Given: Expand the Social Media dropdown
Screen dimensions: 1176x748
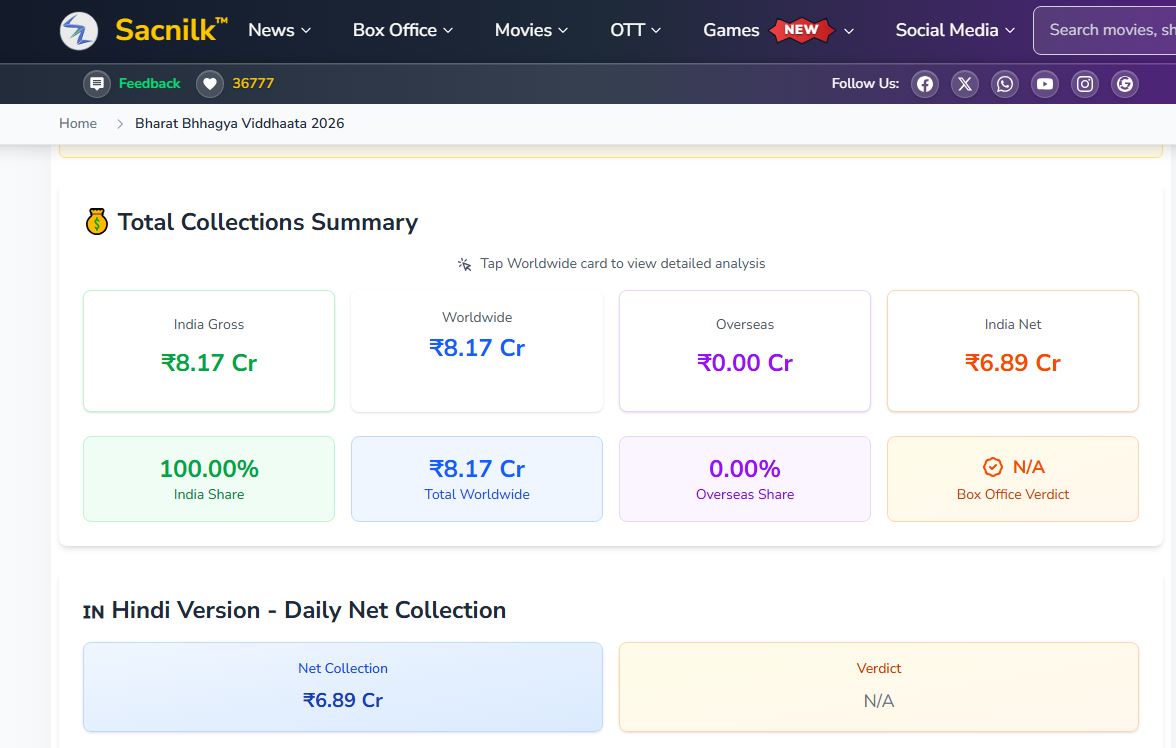Looking at the screenshot, I should (x=955, y=30).
